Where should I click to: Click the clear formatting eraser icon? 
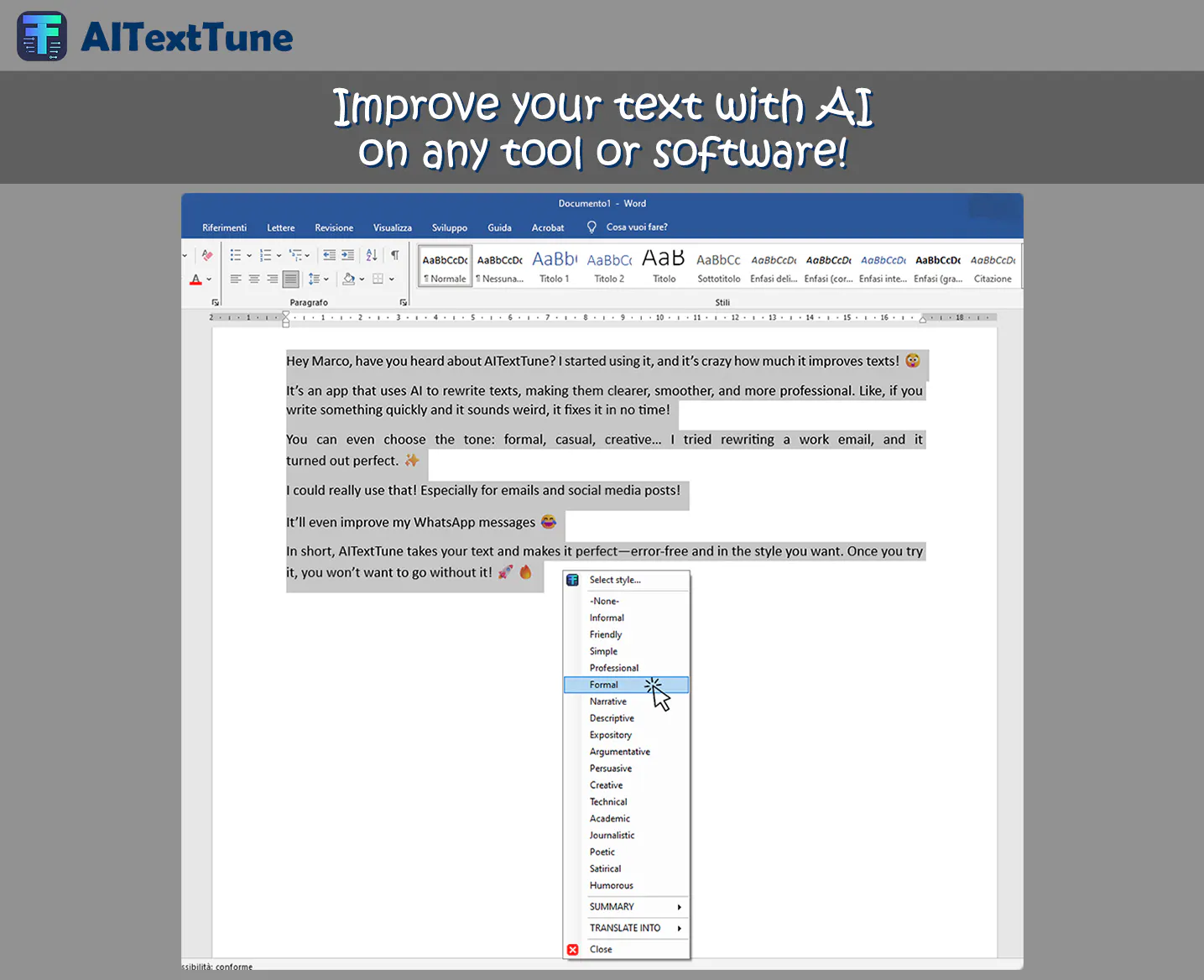coord(207,255)
